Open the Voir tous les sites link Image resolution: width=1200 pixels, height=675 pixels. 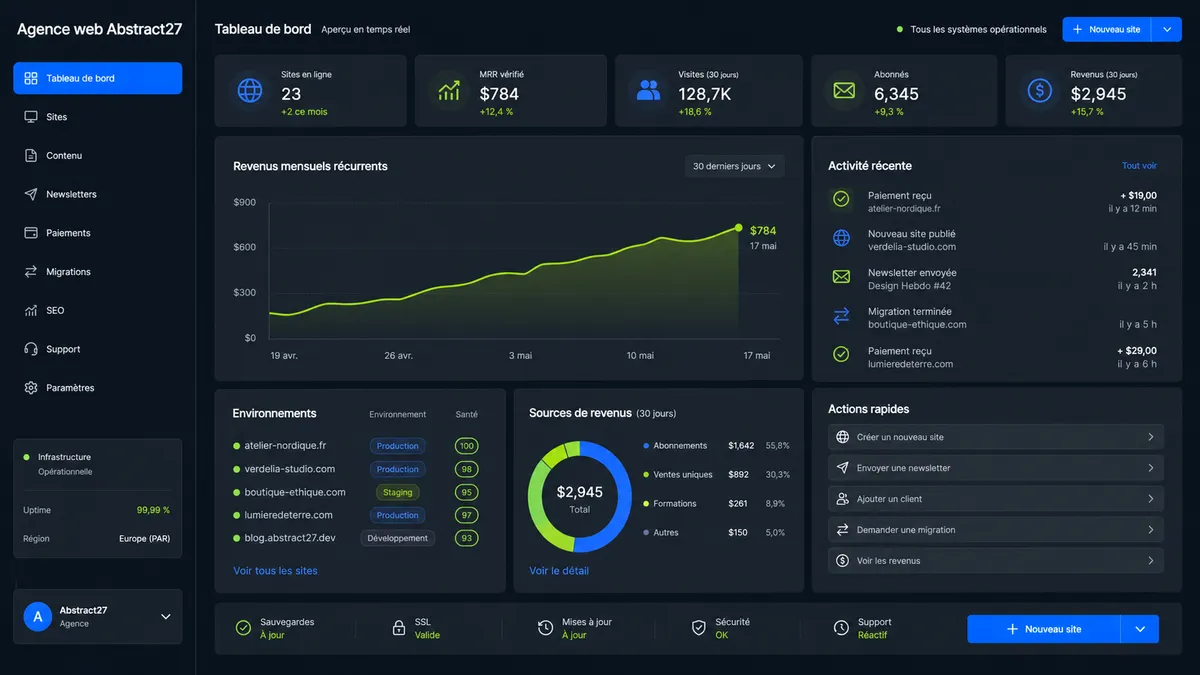[x=275, y=571]
